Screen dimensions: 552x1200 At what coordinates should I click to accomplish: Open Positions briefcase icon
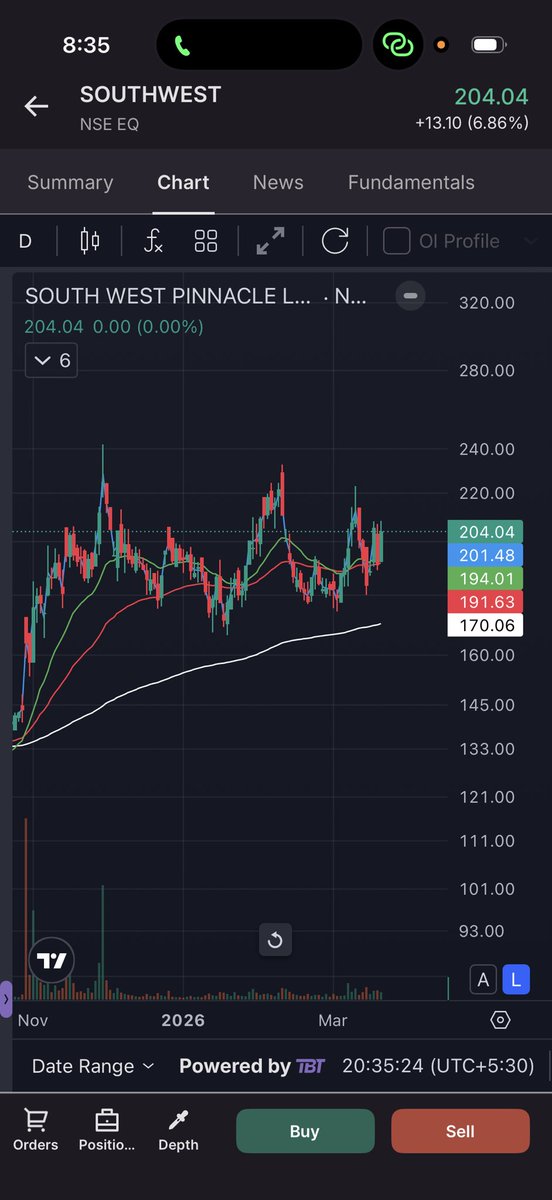pos(107,1131)
